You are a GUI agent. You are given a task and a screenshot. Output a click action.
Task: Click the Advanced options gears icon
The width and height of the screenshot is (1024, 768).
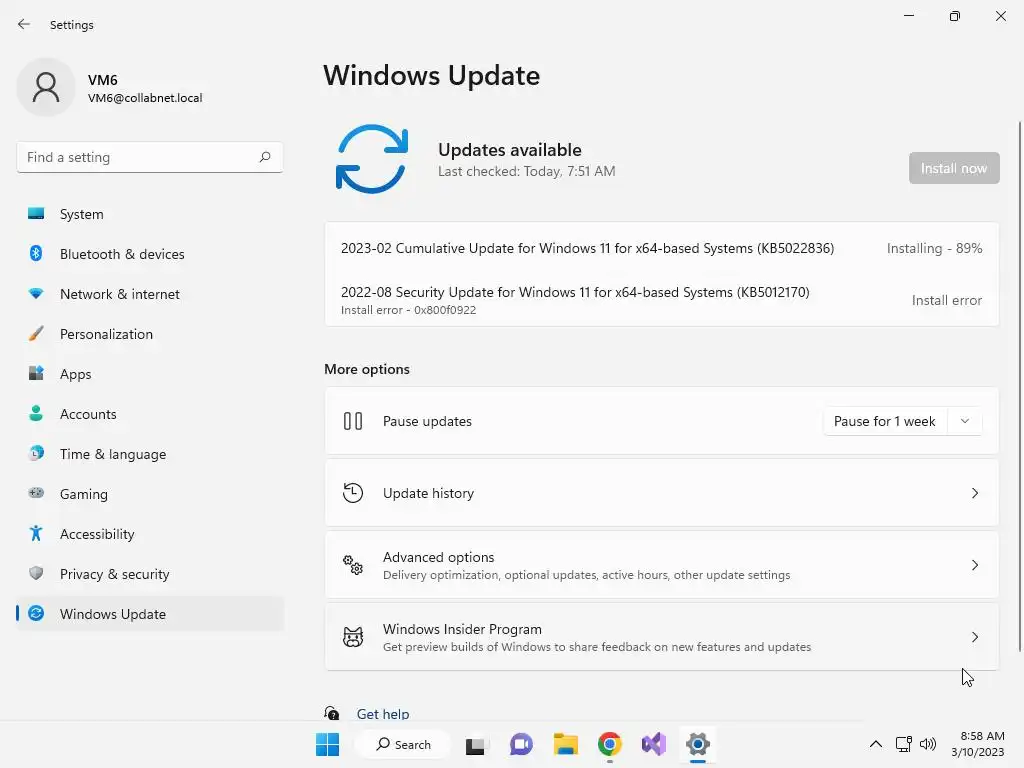tap(353, 565)
